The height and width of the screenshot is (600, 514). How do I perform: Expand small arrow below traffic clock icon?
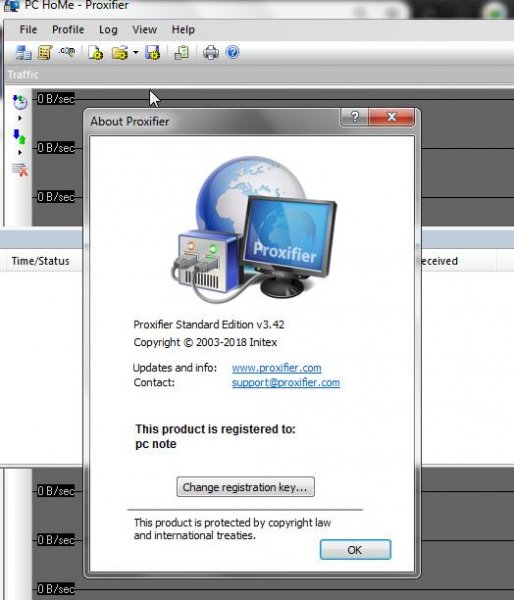[20, 118]
